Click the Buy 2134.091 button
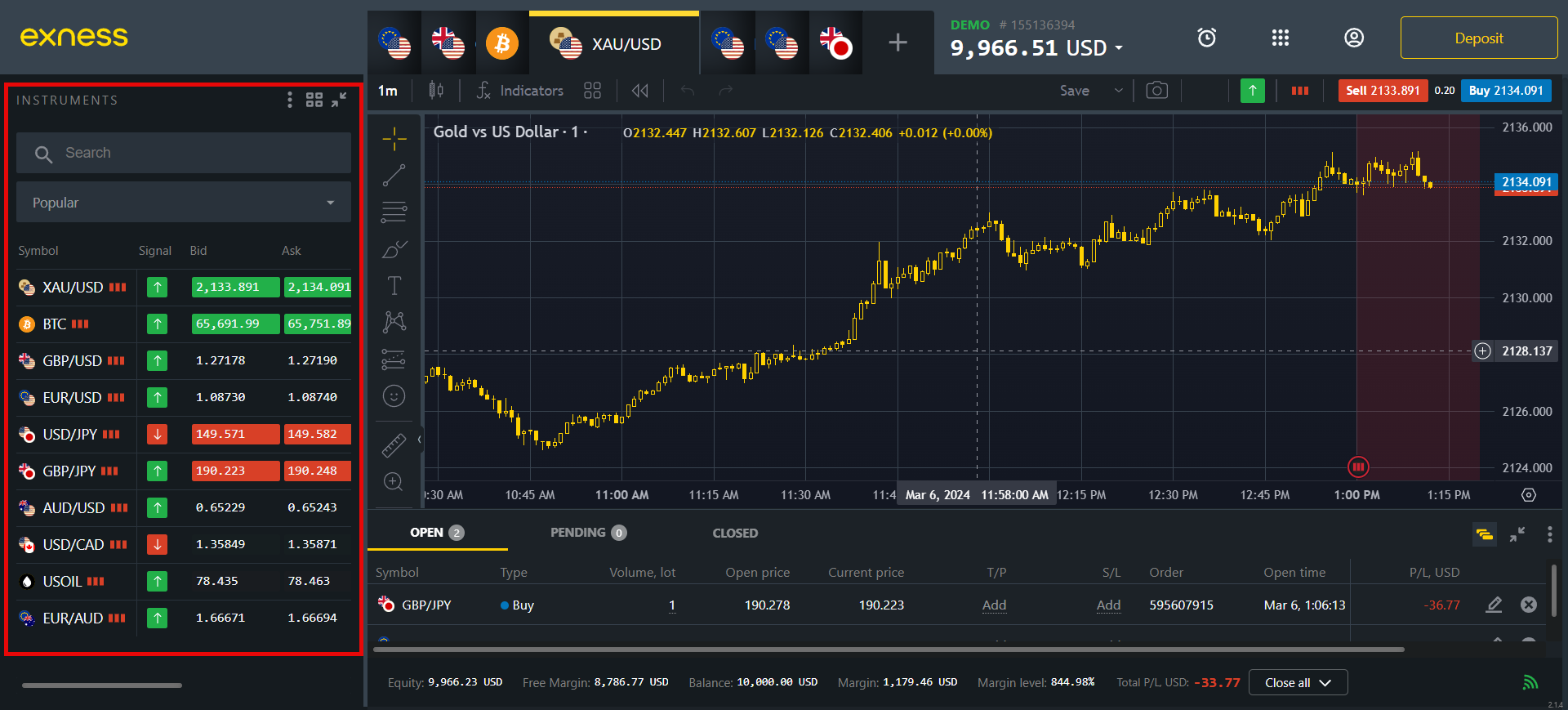The height and width of the screenshot is (710, 1568). pos(1505,91)
